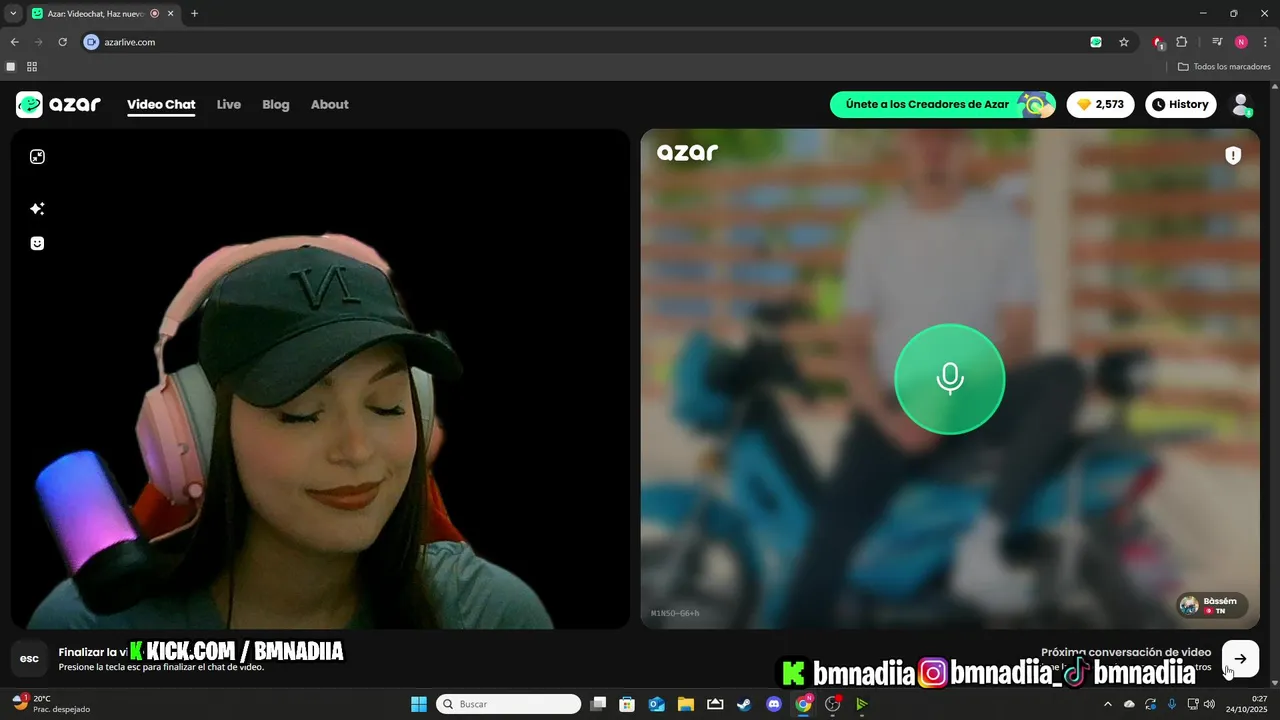
Task: Open File Explorer from the taskbar
Action: pos(686,704)
